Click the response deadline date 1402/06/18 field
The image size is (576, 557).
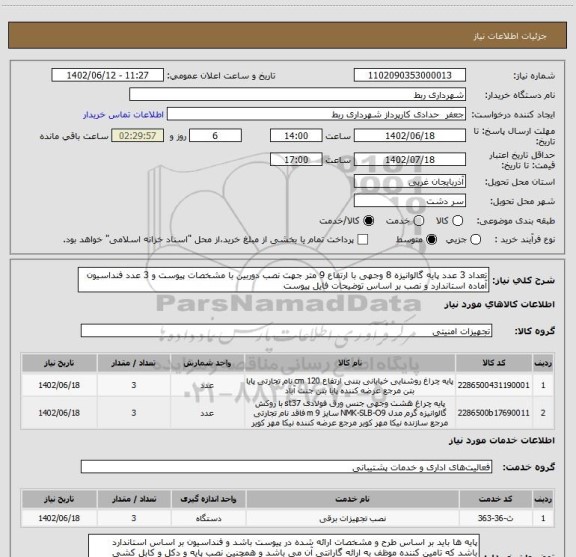pyautogui.click(x=410, y=136)
